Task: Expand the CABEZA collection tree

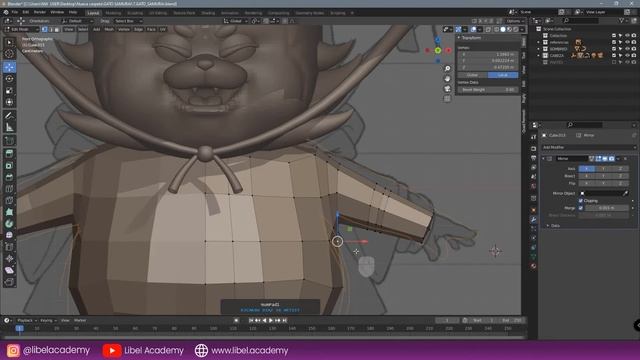Action: click(x=539, y=56)
